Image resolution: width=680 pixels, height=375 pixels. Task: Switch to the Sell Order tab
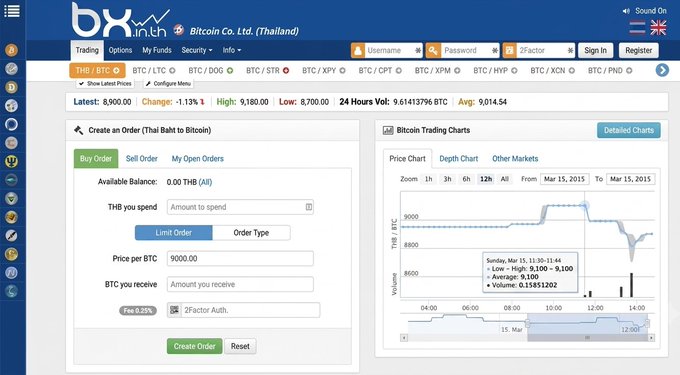[x=142, y=159]
